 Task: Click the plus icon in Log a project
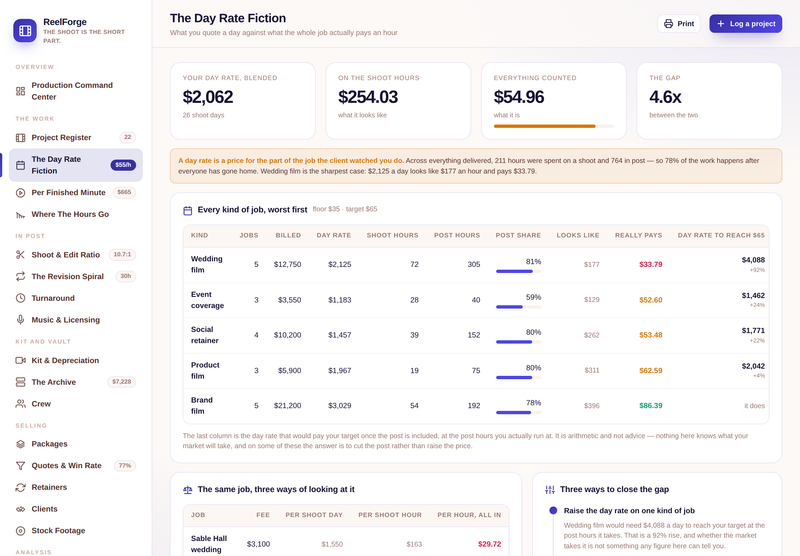click(721, 23)
